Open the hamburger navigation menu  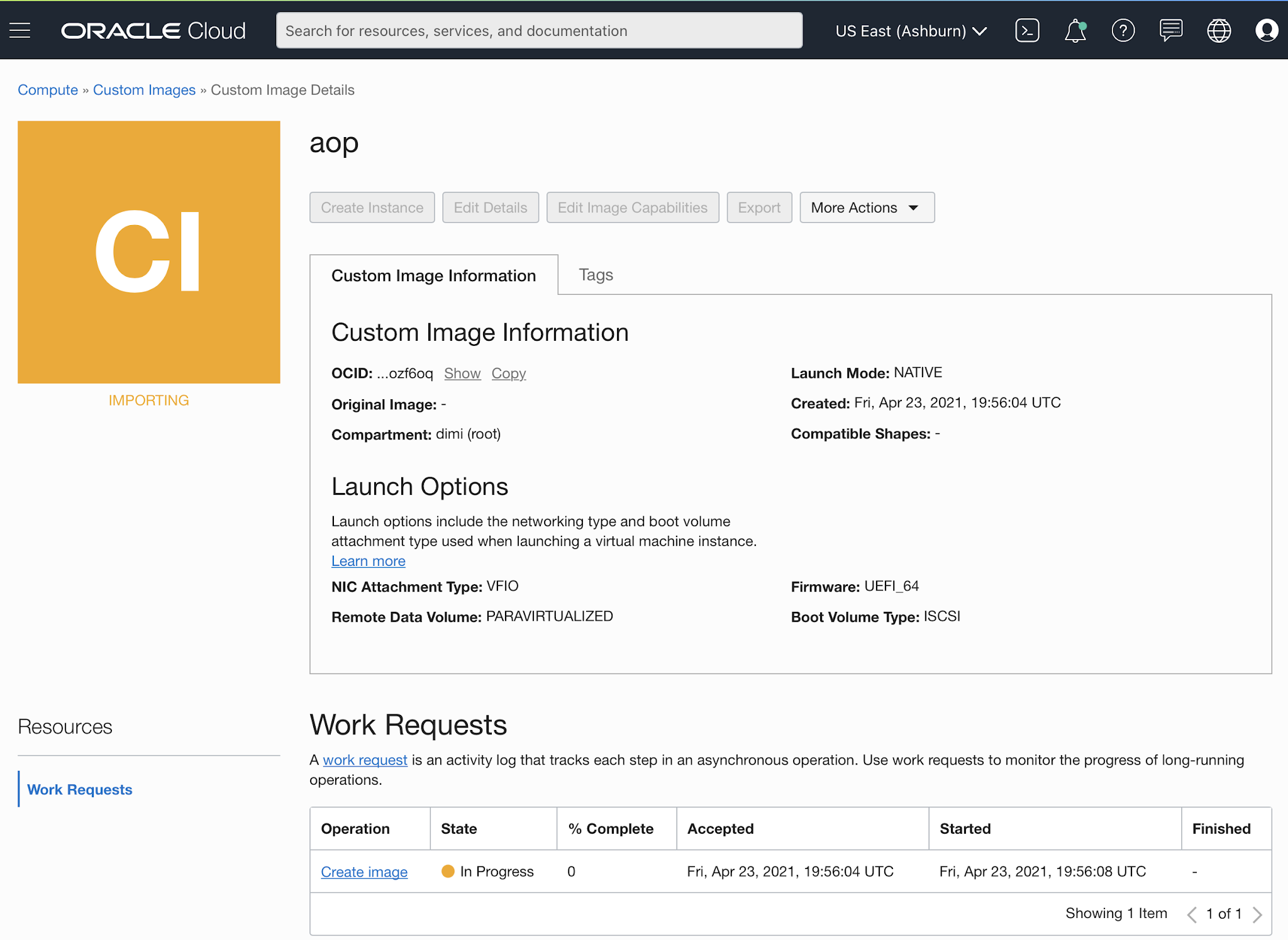pos(20,30)
